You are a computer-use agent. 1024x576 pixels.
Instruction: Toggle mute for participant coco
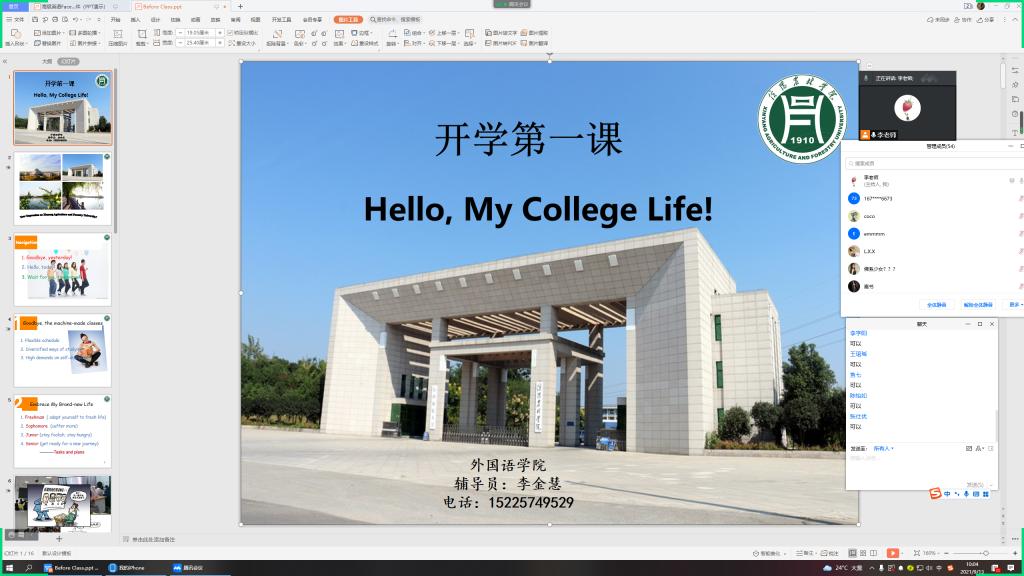pyautogui.click(x=1020, y=216)
